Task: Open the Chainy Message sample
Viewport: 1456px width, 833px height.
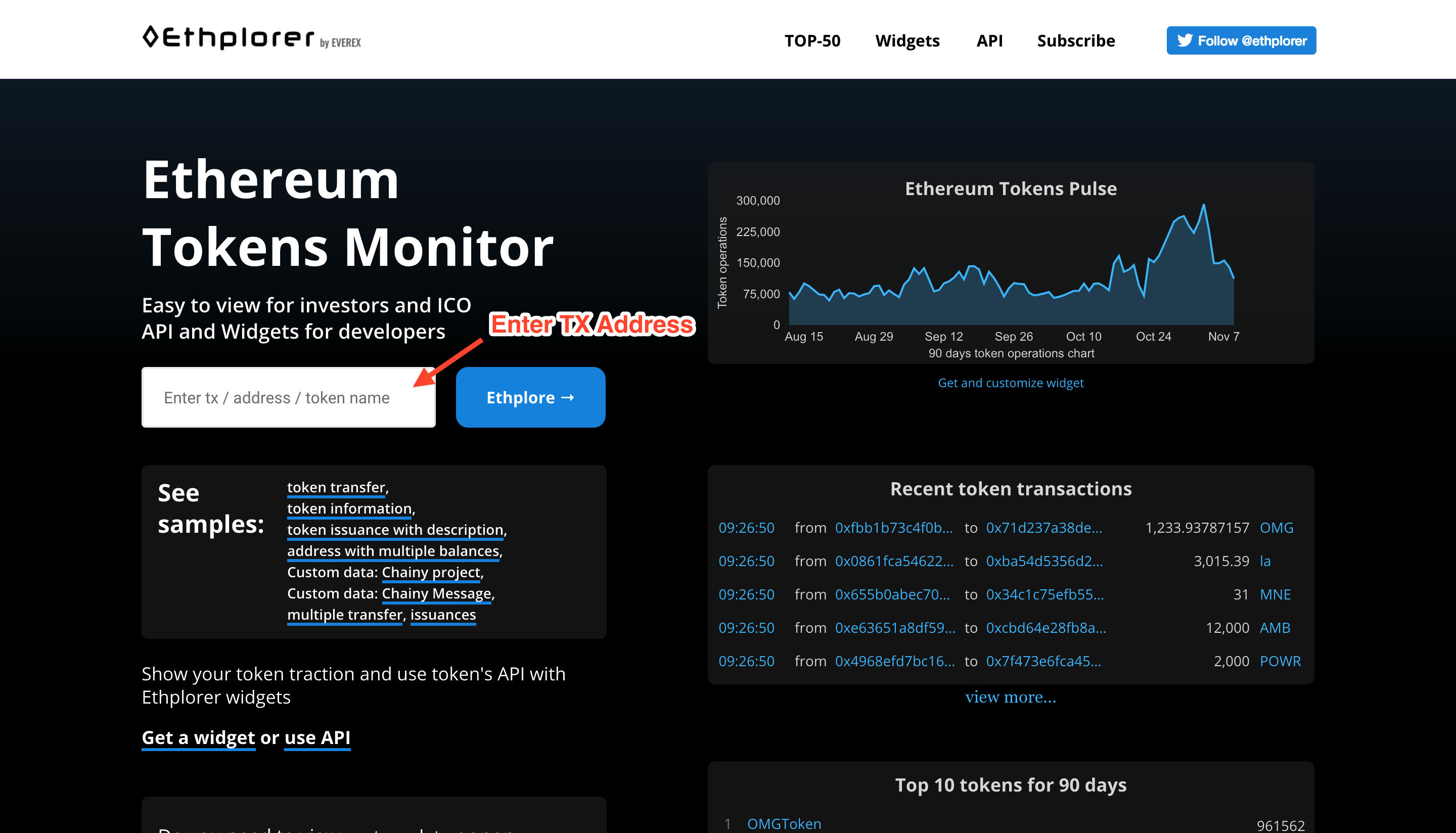Action: click(436, 593)
